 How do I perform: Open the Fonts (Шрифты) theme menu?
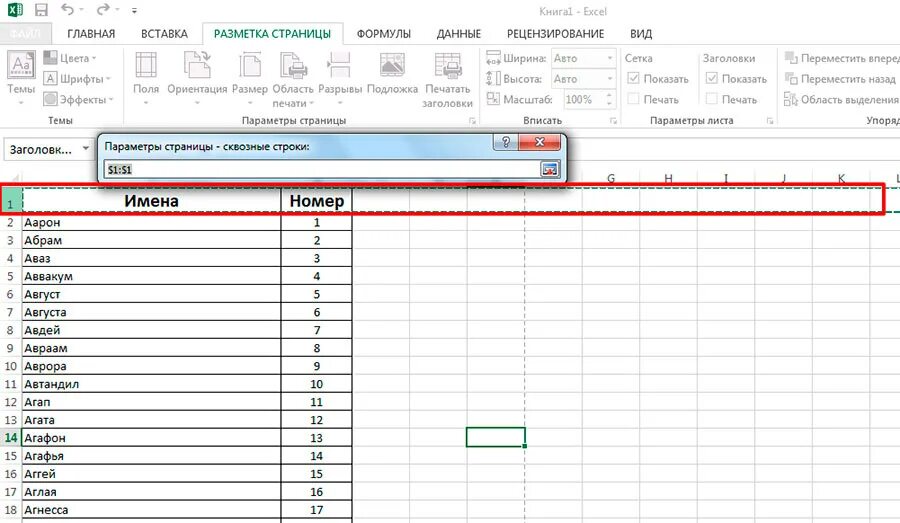(x=77, y=79)
